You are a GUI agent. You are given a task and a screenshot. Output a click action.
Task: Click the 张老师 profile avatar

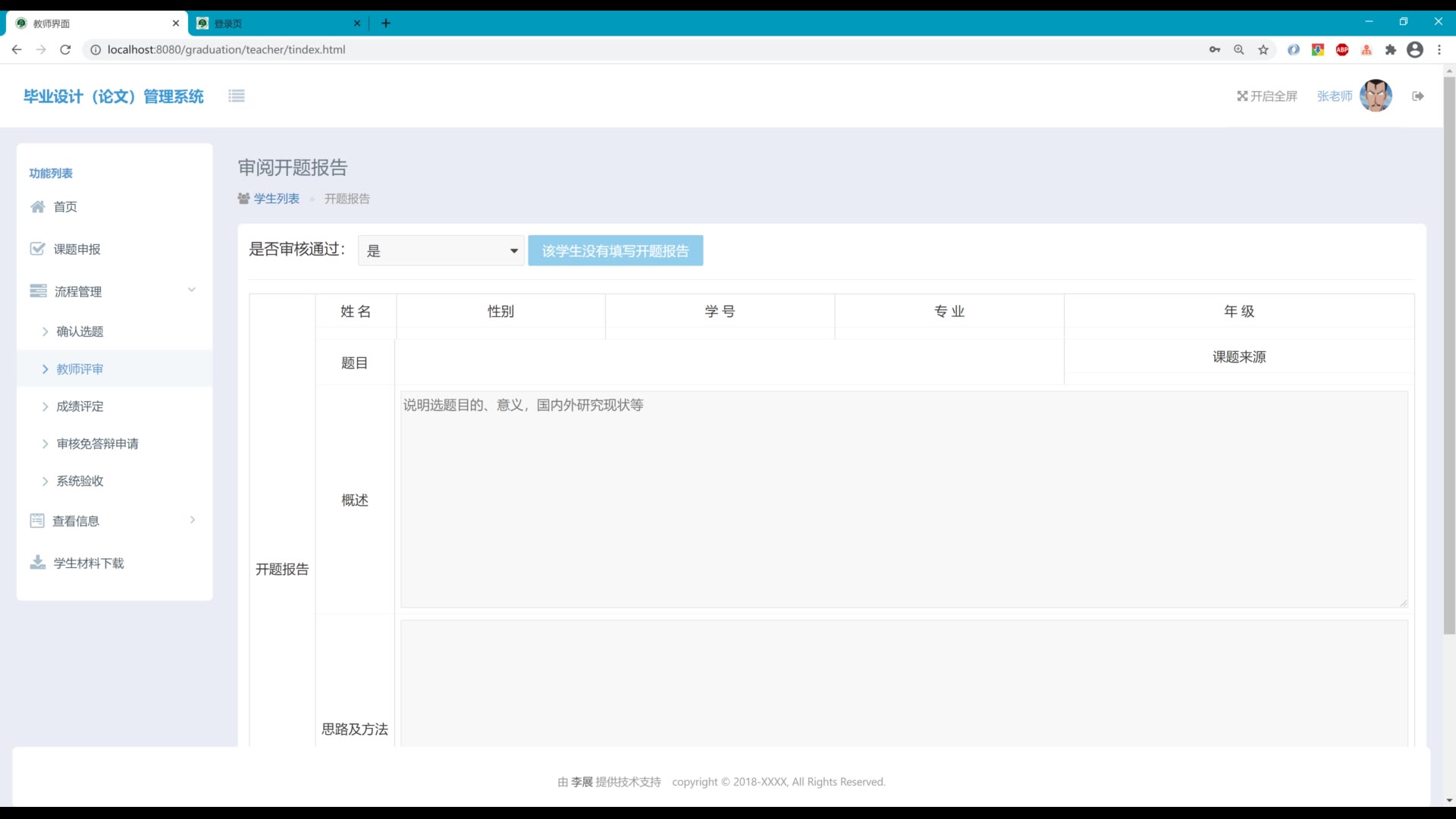1376,96
